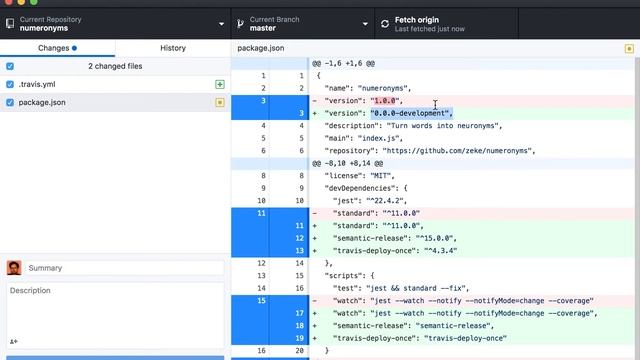Switch to the History tab
Screen dimensions: 640x360
pyautogui.click(x=173, y=48)
